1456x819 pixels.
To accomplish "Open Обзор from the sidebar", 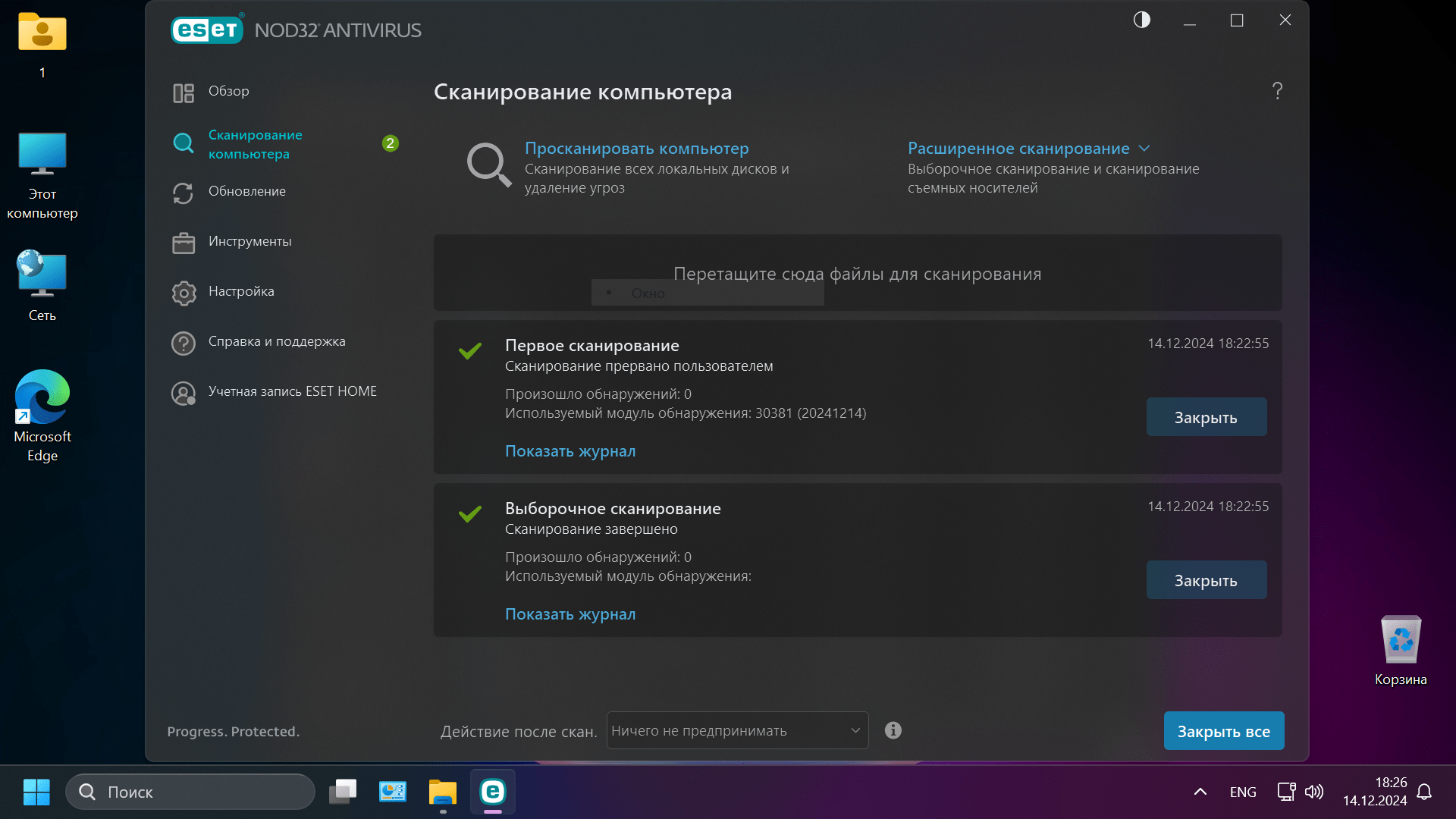I will point(228,91).
